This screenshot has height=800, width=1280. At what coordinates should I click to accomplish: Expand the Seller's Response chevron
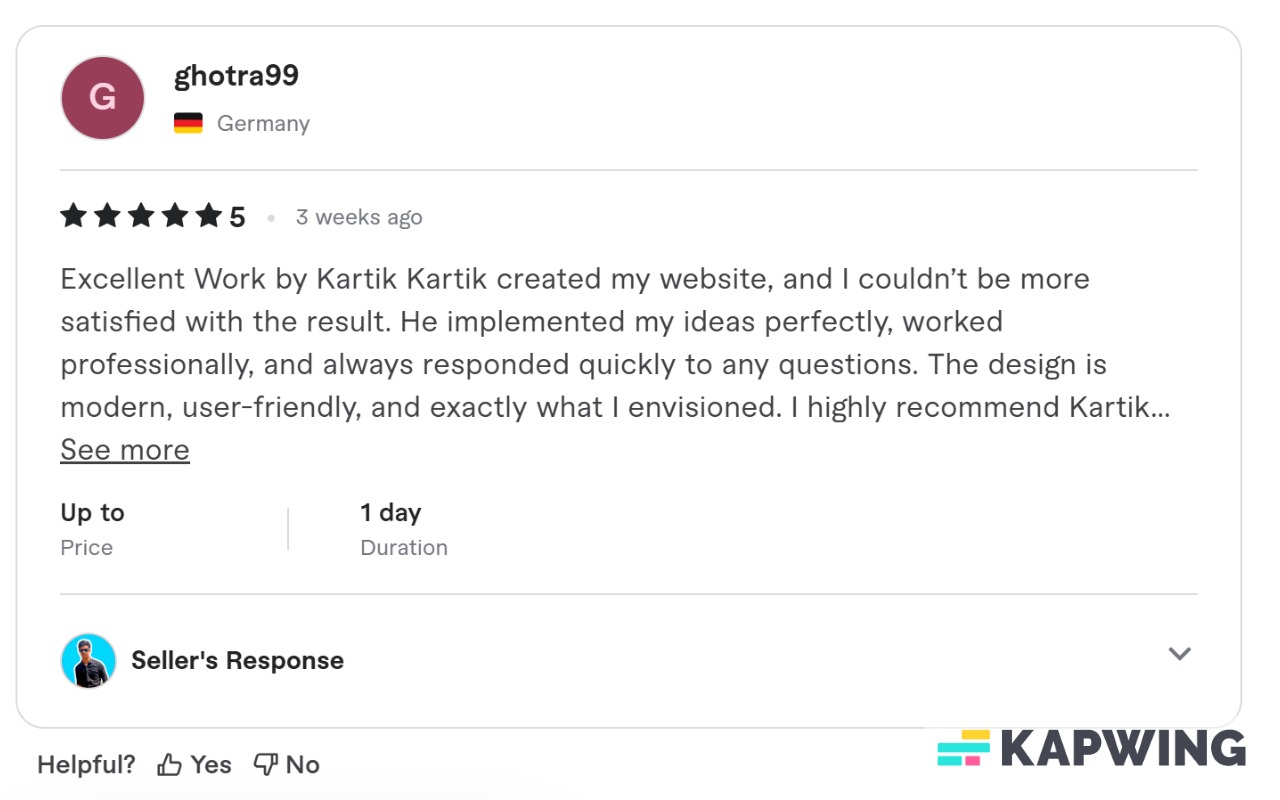tap(1180, 654)
